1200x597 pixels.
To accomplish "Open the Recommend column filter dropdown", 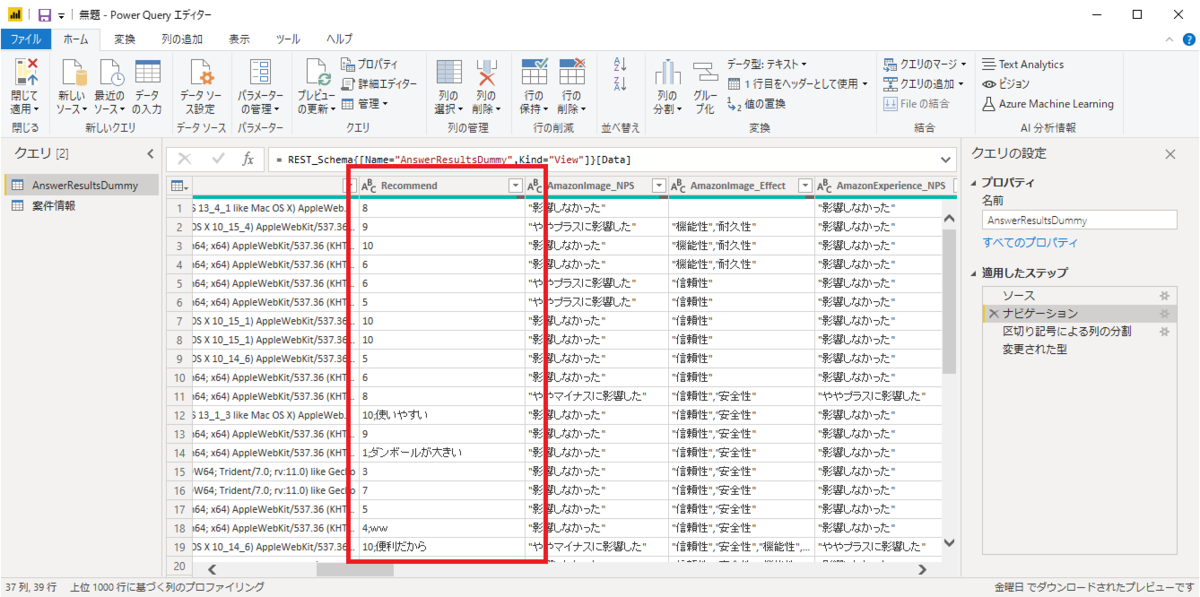I will click(x=516, y=186).
